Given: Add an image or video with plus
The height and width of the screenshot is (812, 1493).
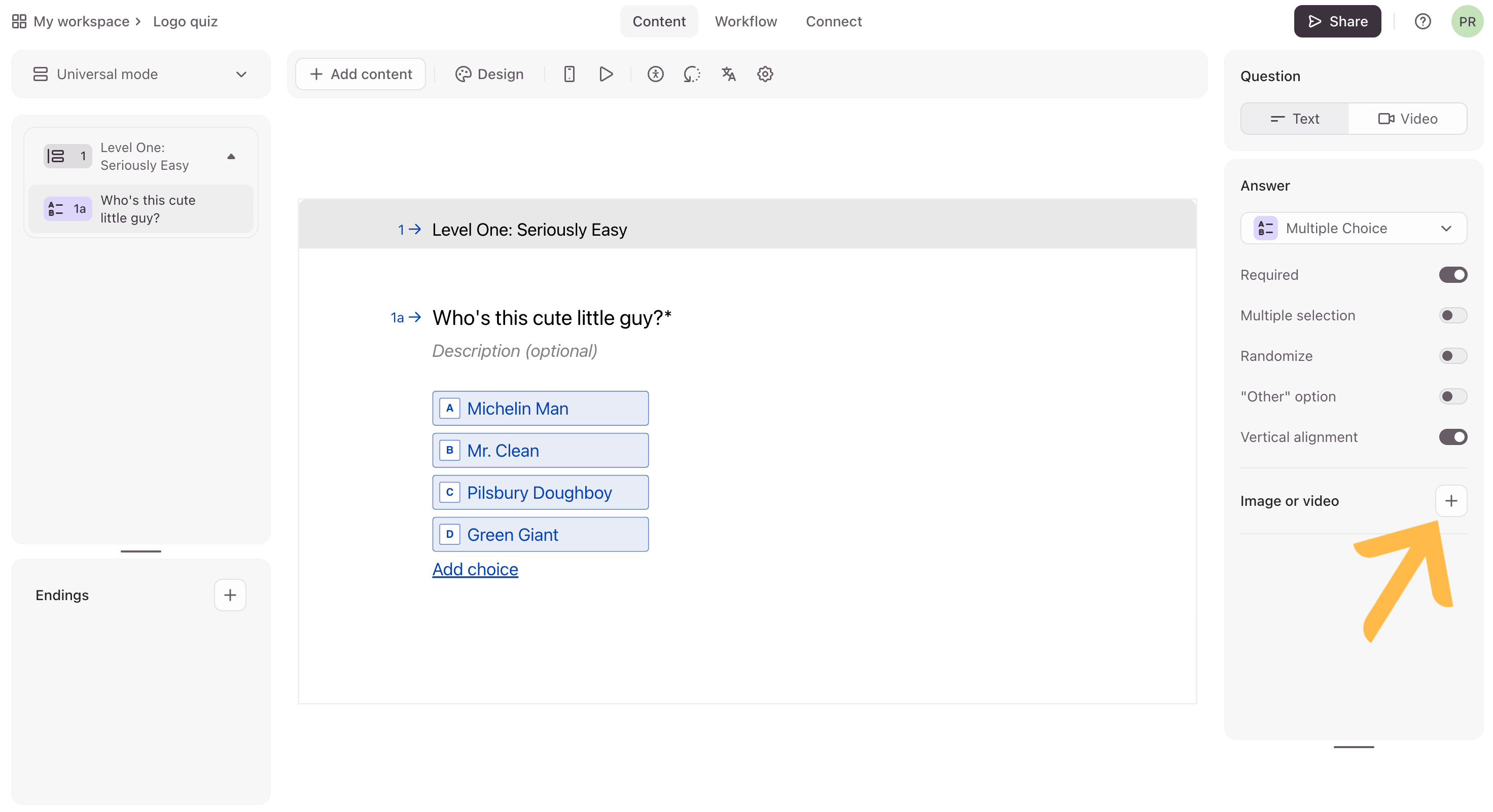Looking at the screenshot, I should click(1451, 500).
